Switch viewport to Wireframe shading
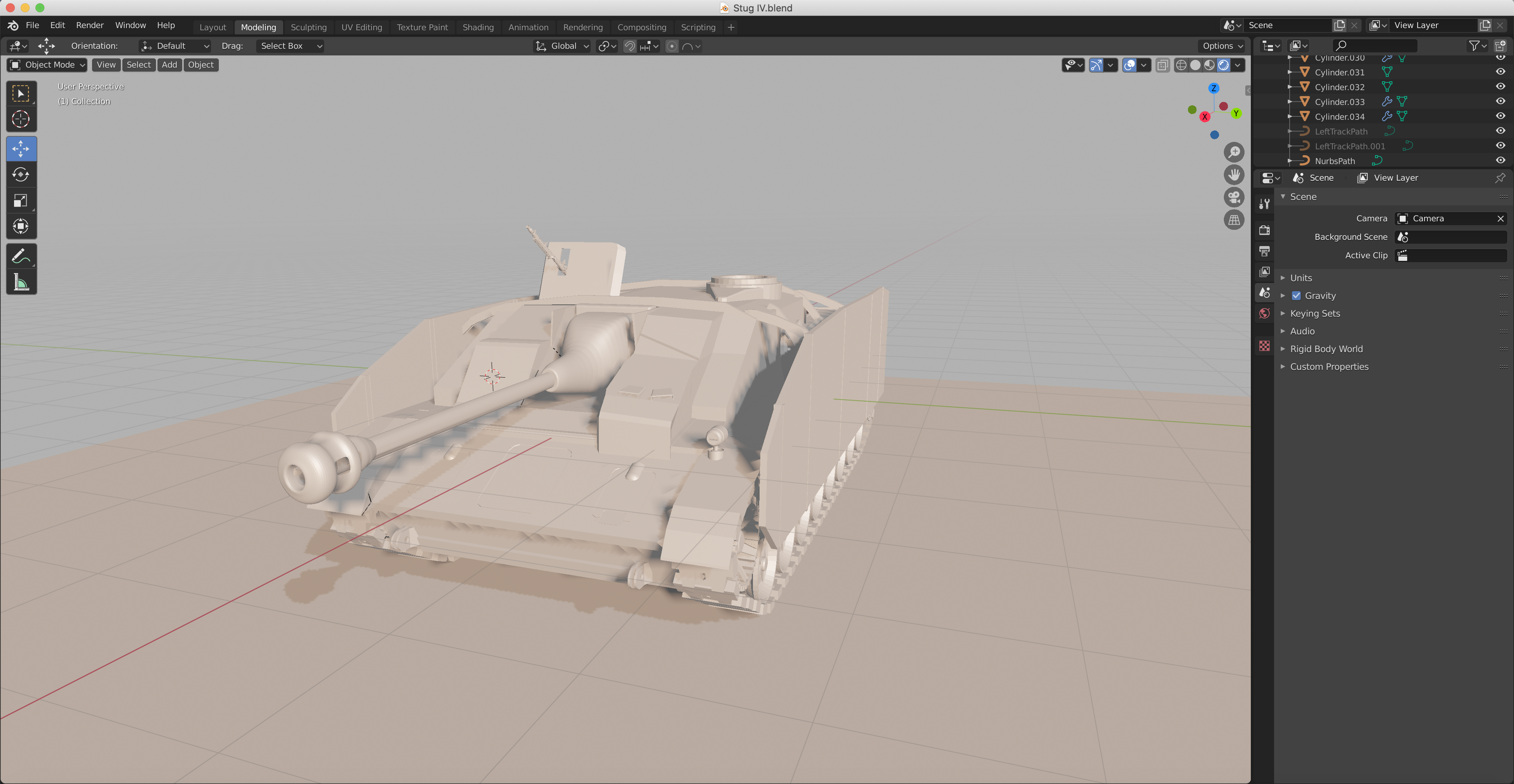Viewport: 1514px width, 784px height. point(1182,65)
